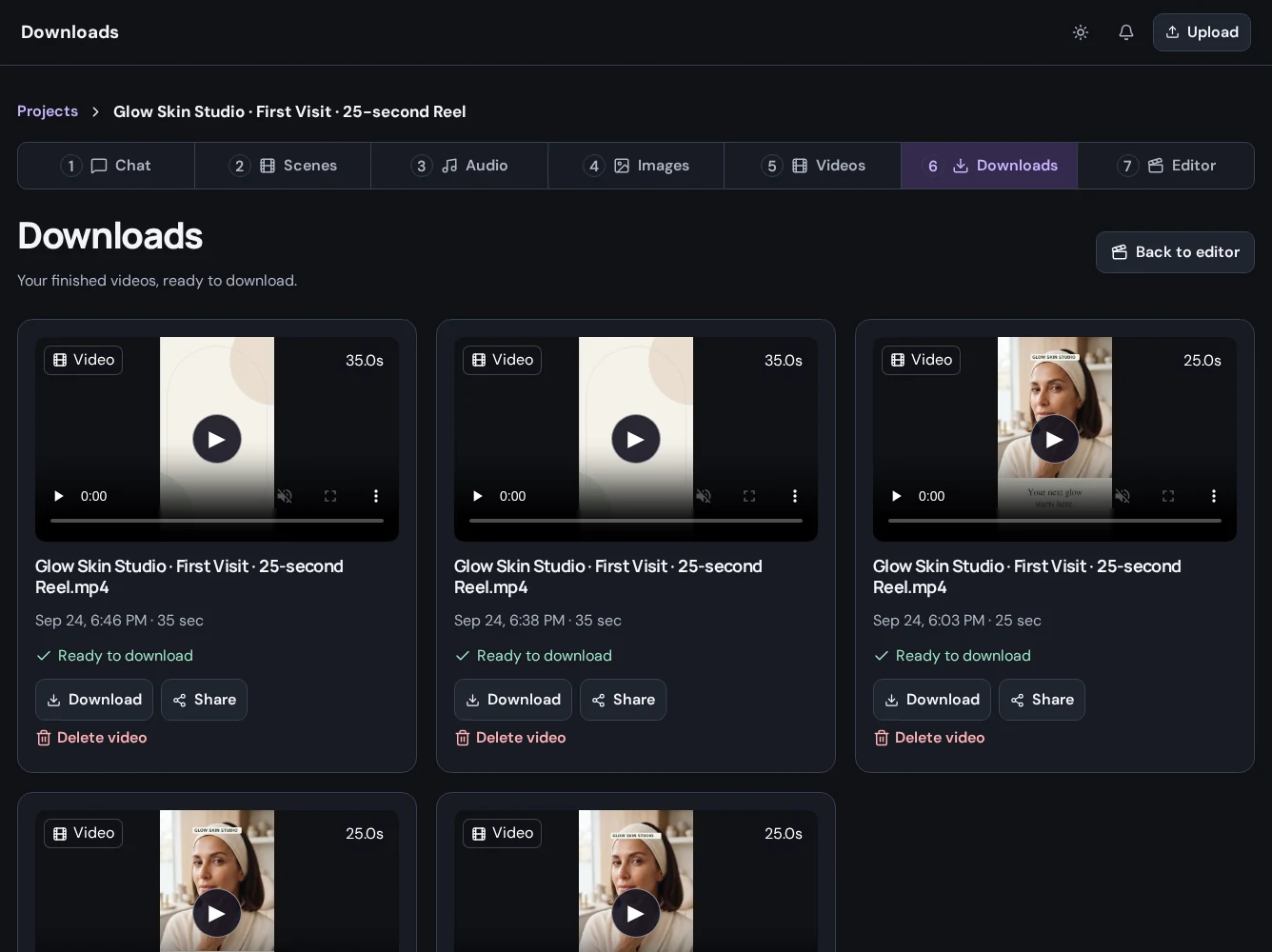Download the Sep 24, 6:38 PM video
Viewport: 1272px width, 952px height.
[x=513, y=700]
